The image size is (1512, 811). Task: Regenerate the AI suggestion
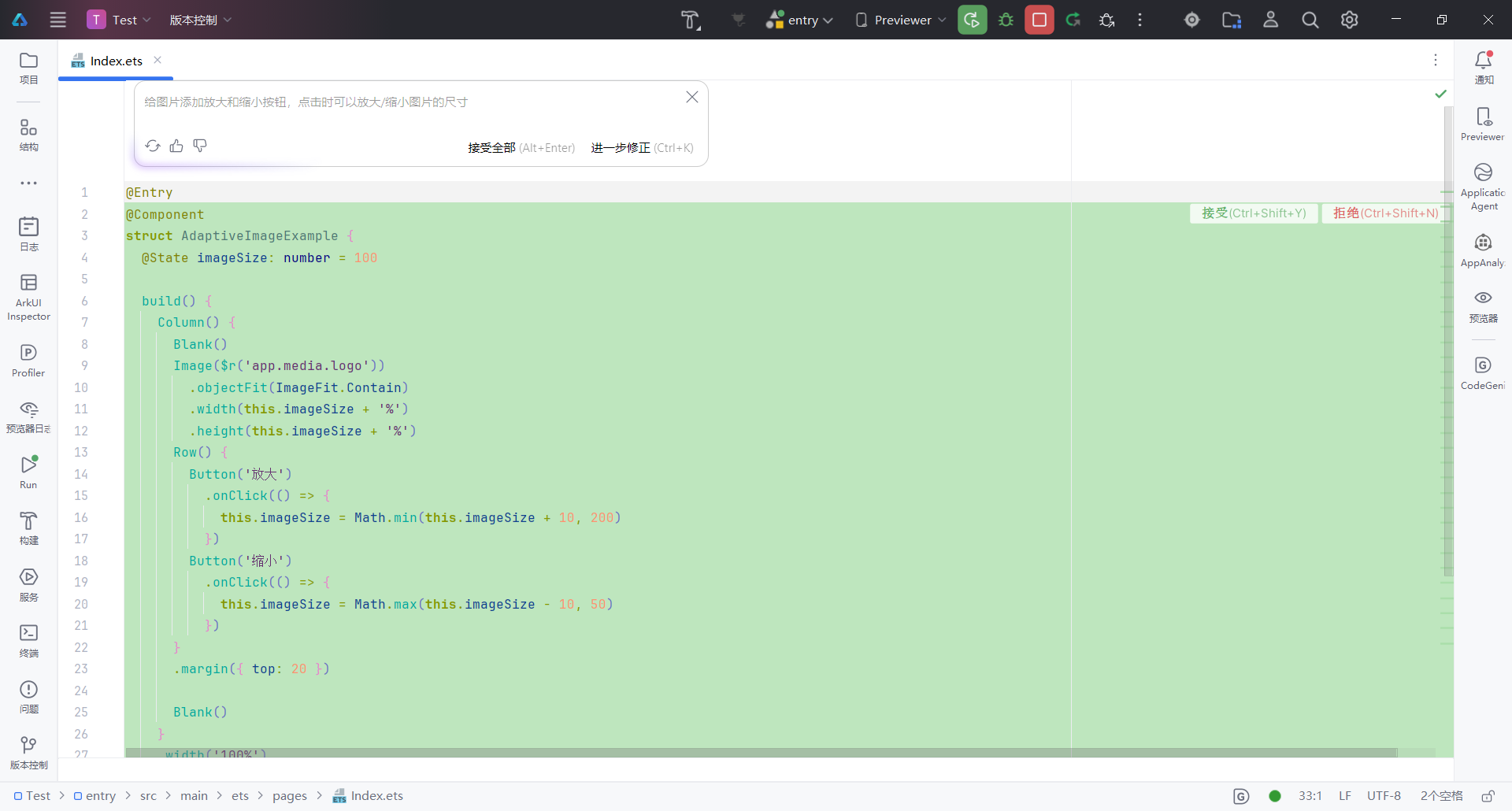click(153, 146)
